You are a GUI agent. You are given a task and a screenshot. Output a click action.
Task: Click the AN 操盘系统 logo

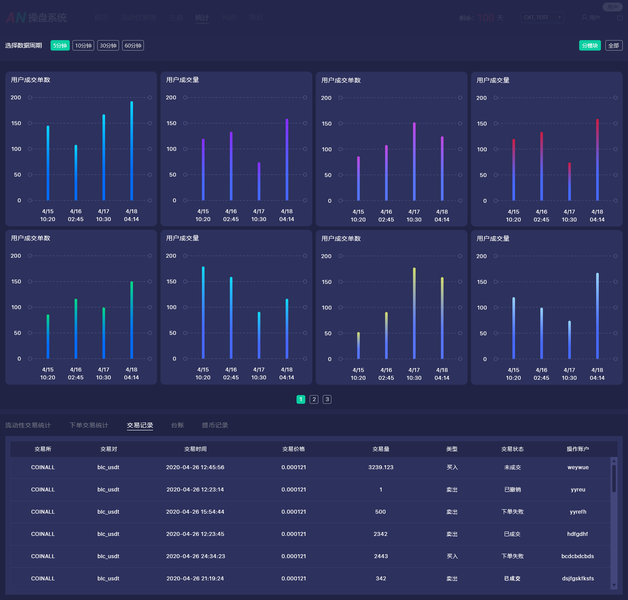(36, 18)
